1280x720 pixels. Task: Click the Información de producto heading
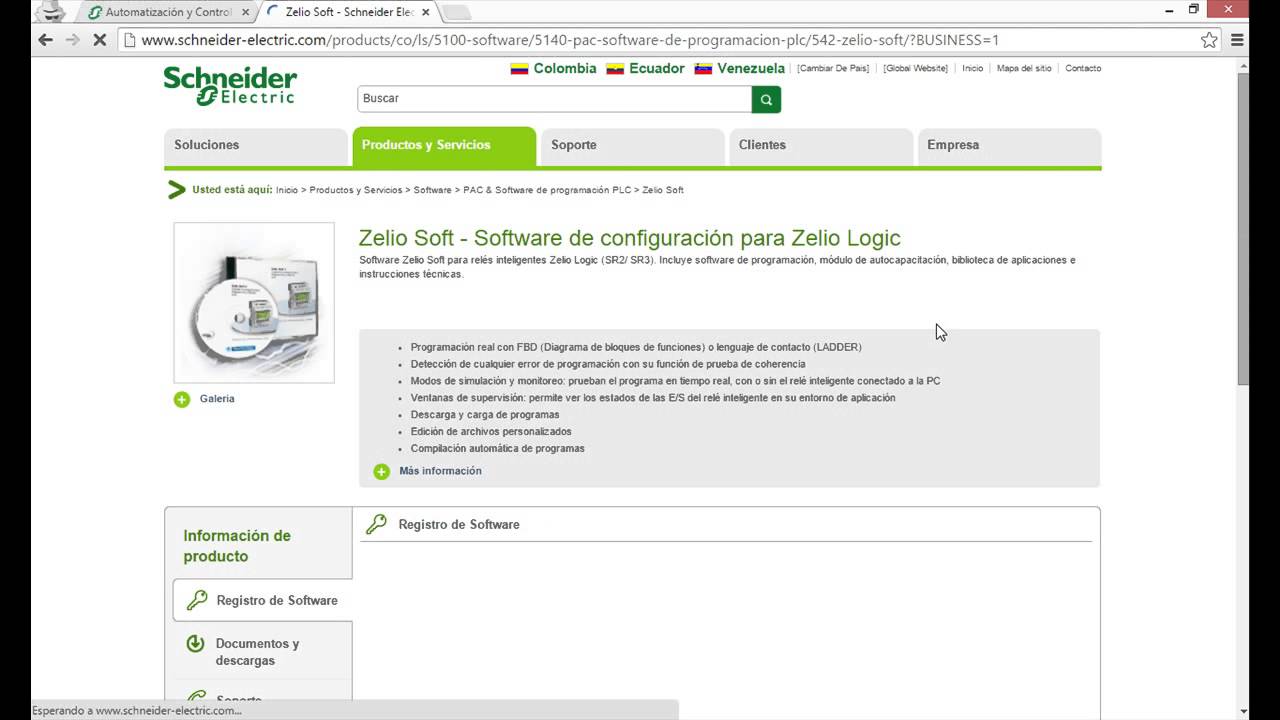pyautogui.click(x=237, y=546)
